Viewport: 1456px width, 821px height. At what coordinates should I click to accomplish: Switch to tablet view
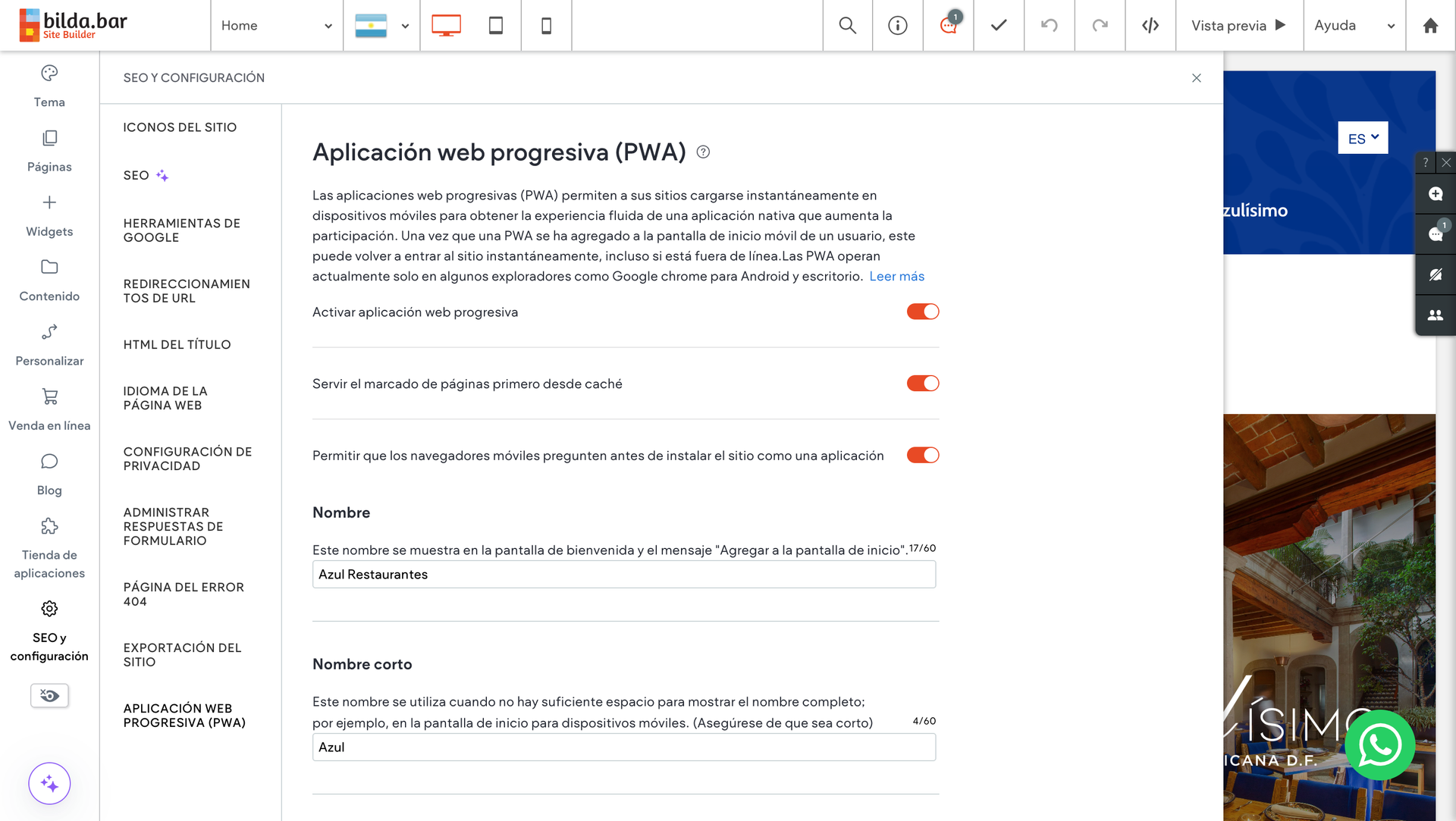[496, 25]
